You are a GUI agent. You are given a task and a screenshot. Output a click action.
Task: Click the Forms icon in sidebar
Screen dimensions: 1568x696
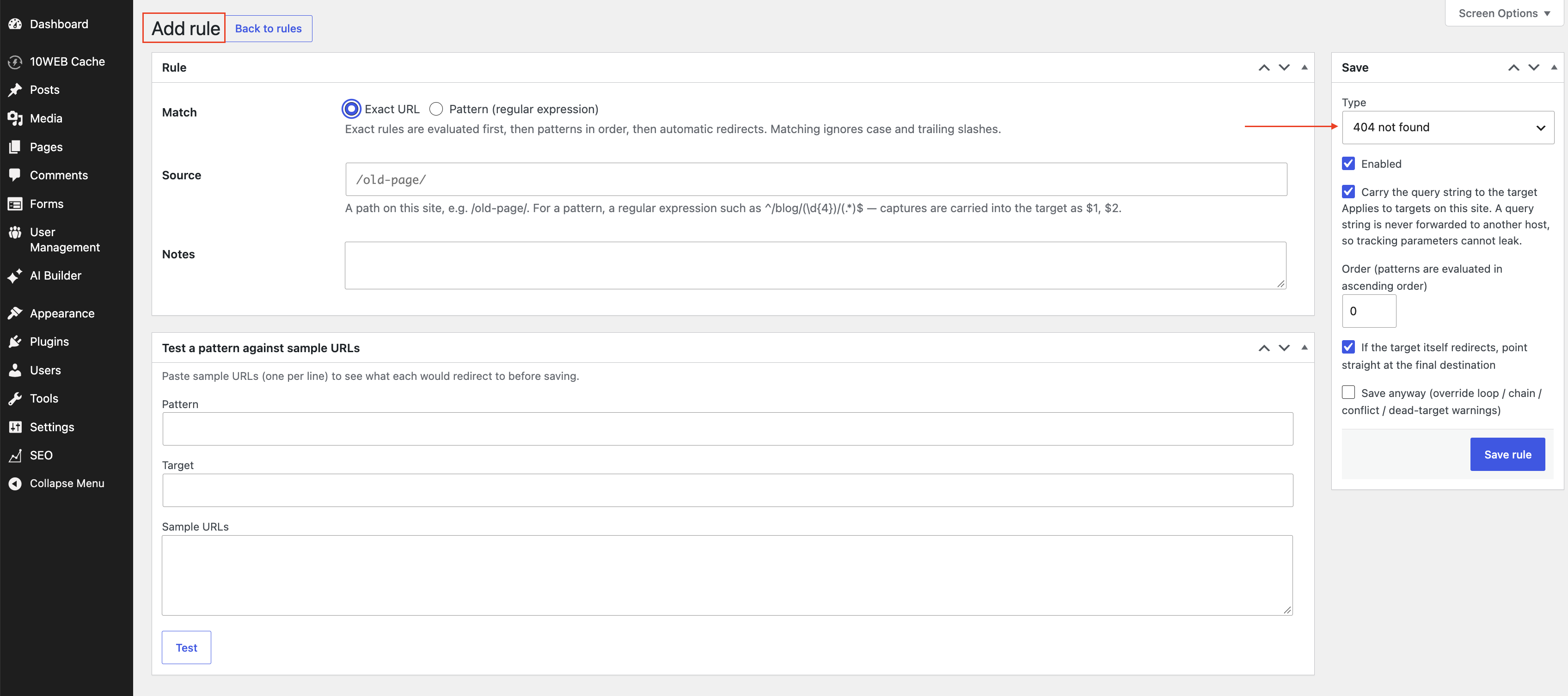click(x=15, y=204)
